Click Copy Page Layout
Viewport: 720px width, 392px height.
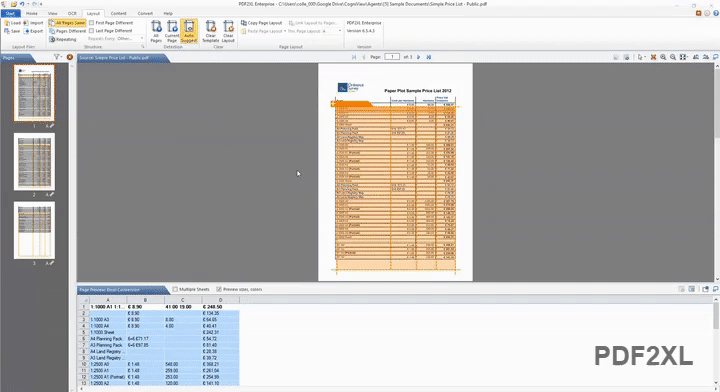coord(261,22)
